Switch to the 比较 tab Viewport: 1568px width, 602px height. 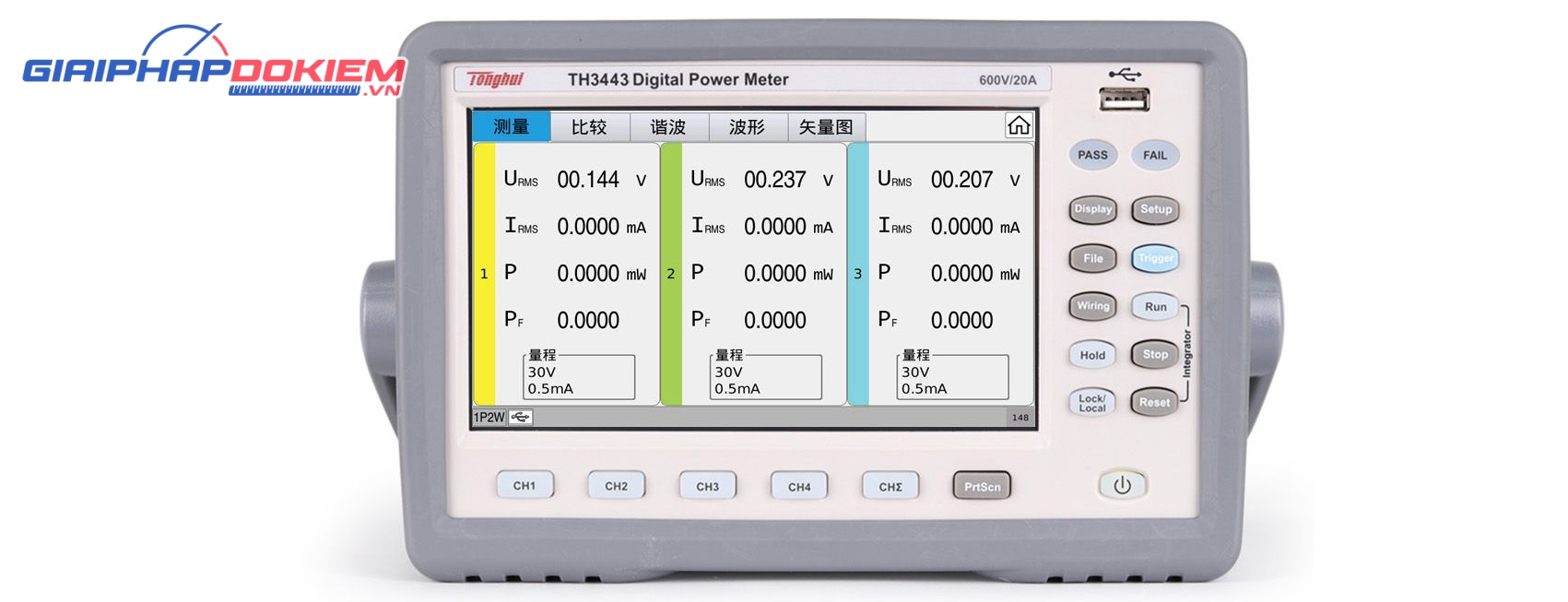pos(590,127)
